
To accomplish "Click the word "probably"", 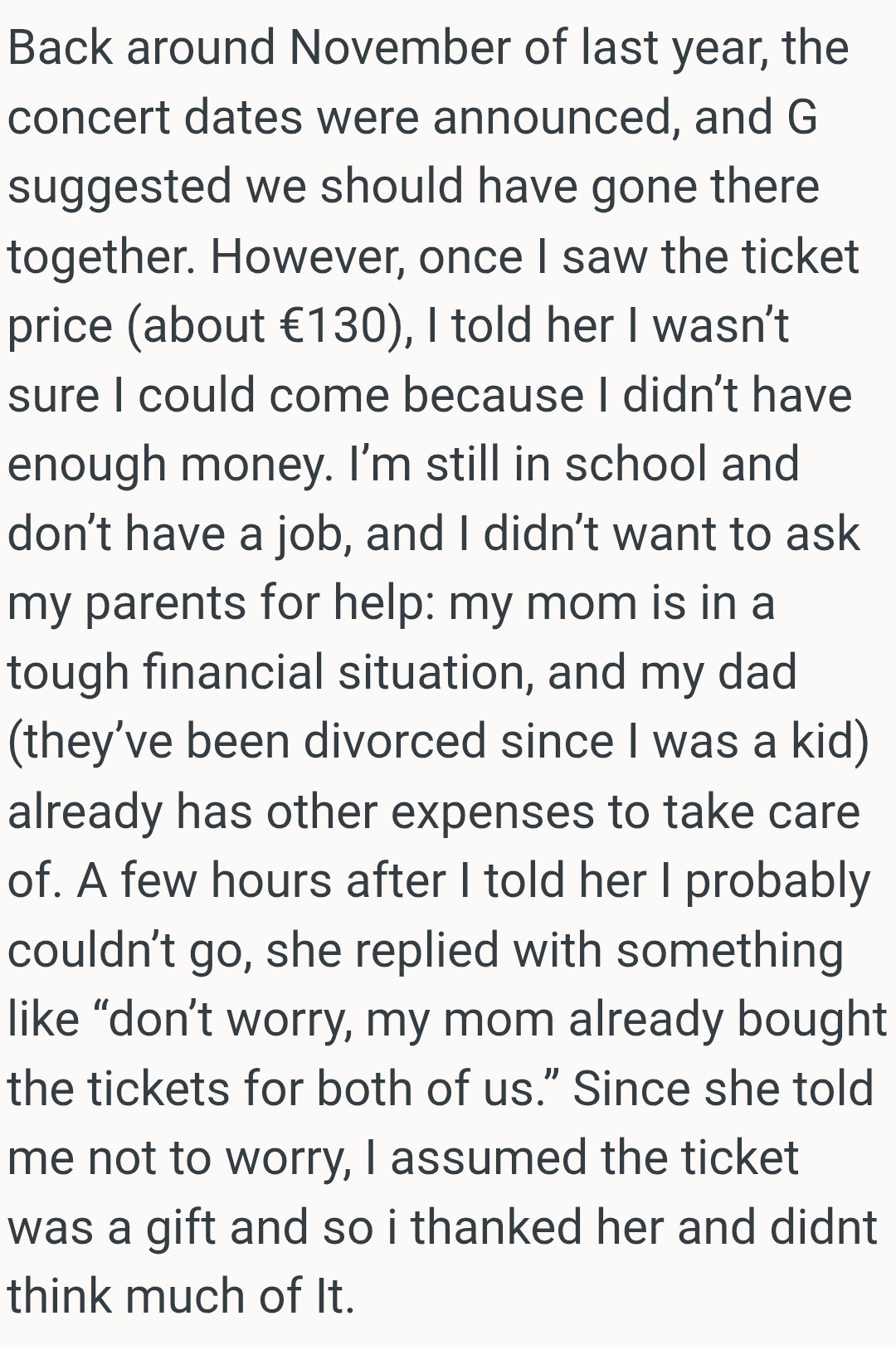I will pyautogui.click(x=778, y=881).
